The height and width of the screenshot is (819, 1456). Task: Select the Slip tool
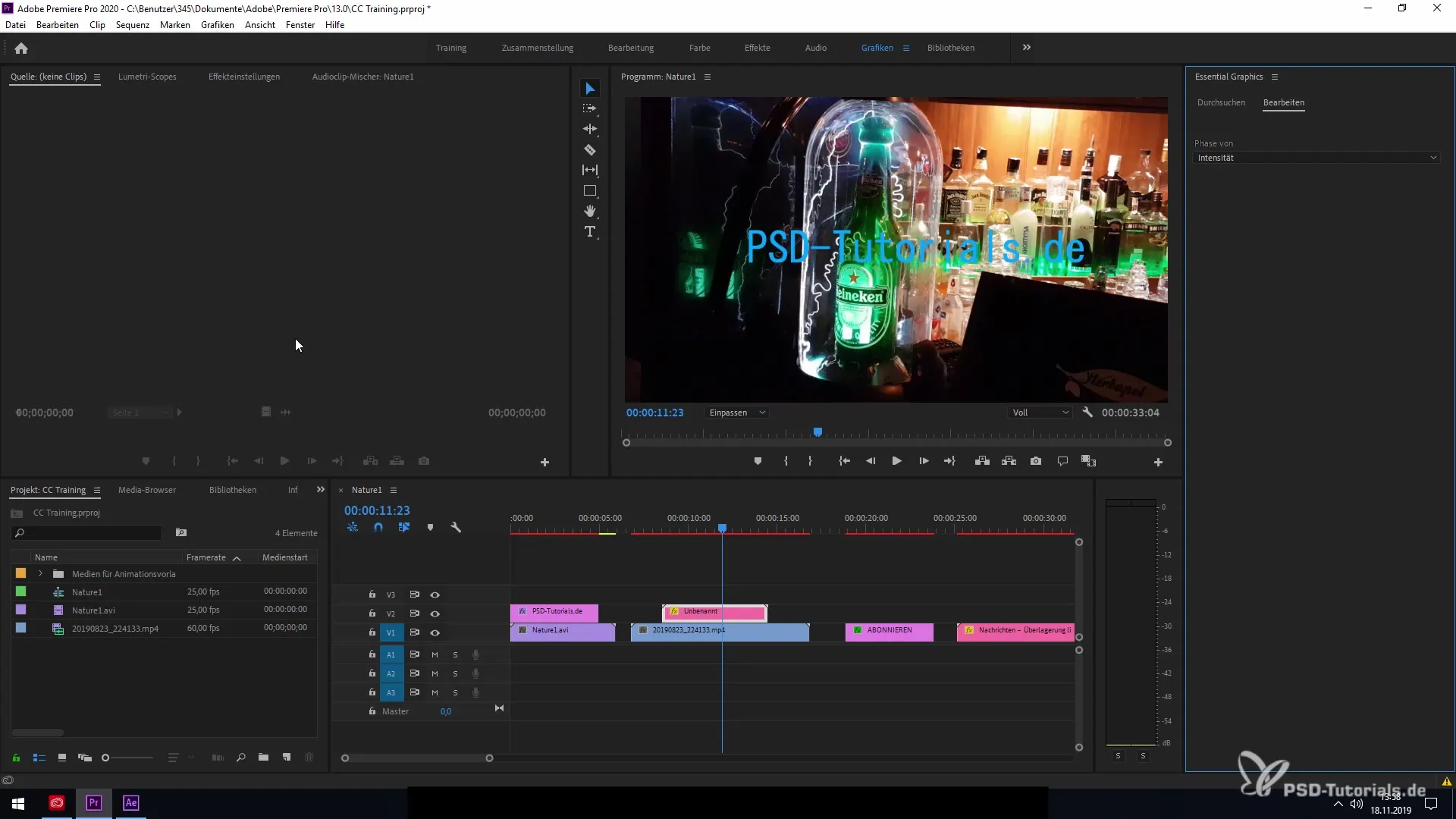590,170
